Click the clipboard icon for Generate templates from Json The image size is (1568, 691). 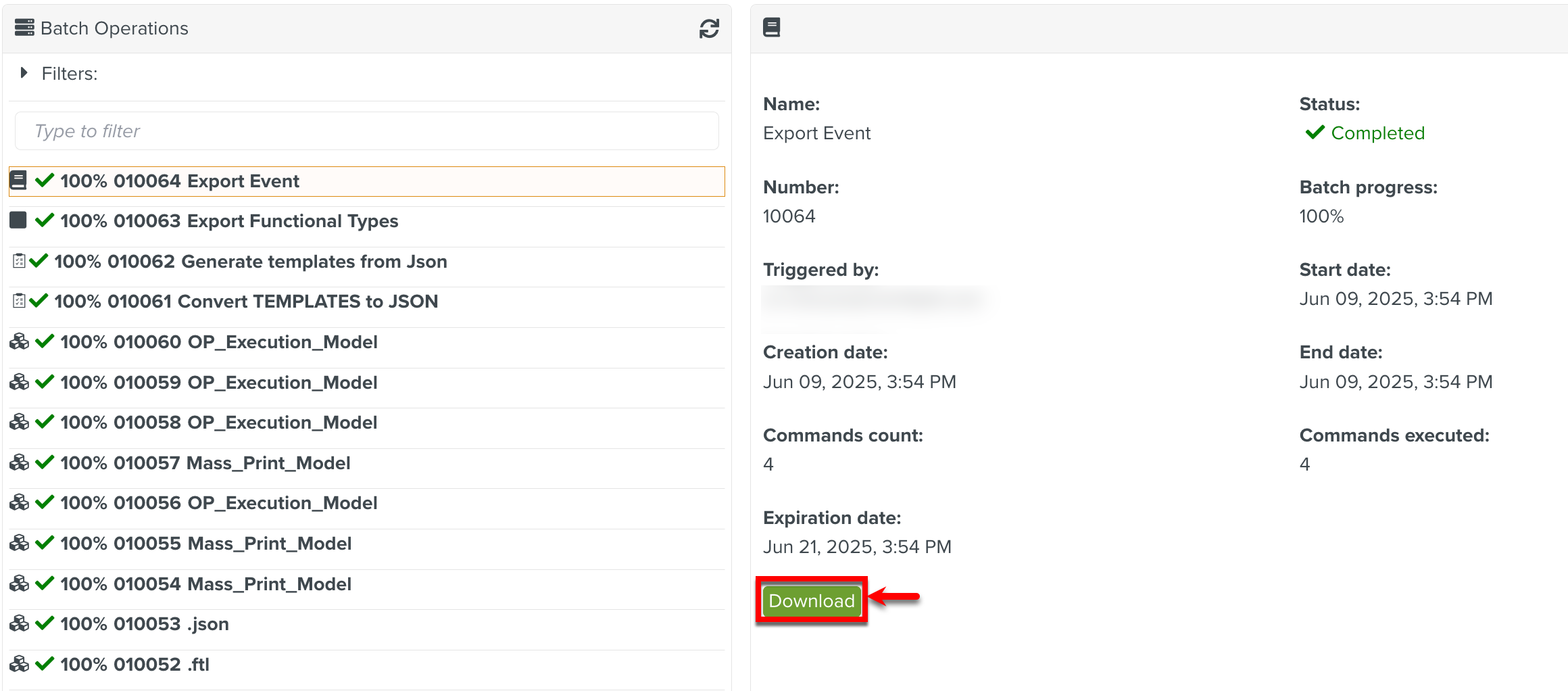19,261
